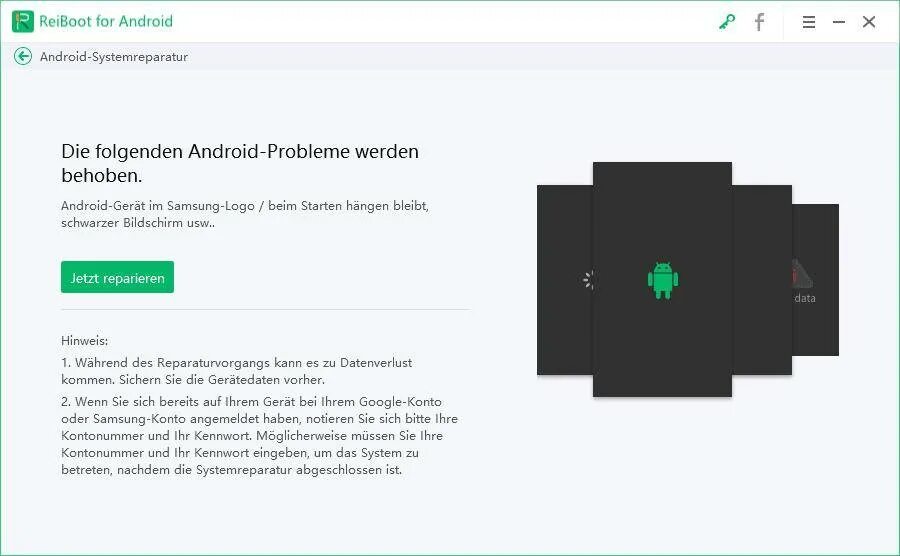The width and height of the screenshot is (900, 556).
Task: Select the green Android robot slide
Action: tap(662, 279)
